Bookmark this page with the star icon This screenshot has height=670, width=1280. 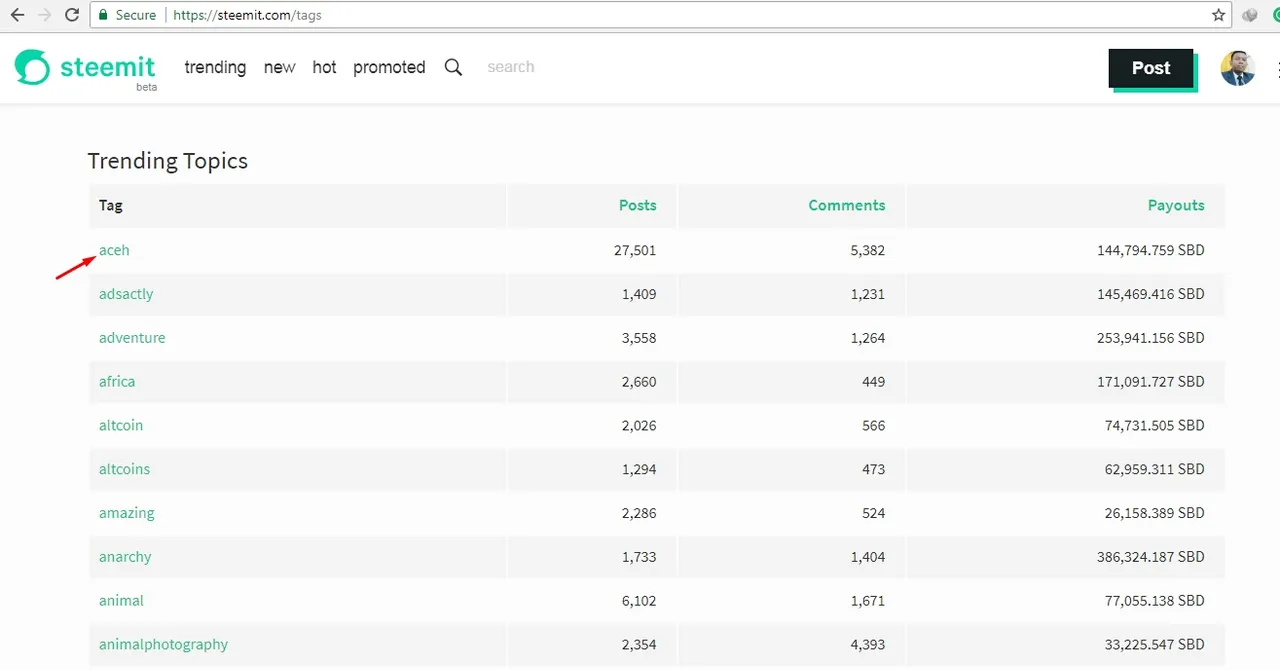1218,15
